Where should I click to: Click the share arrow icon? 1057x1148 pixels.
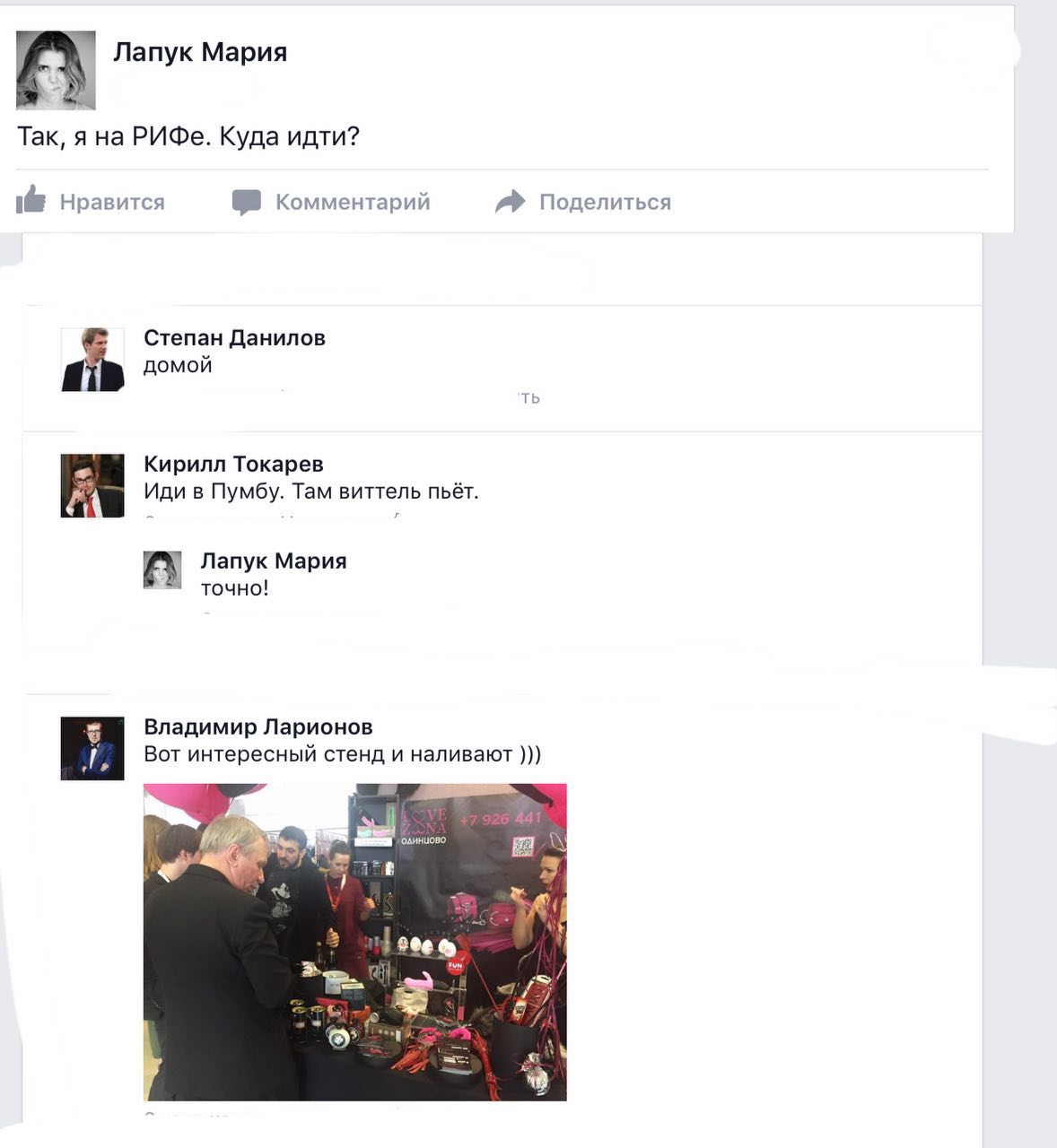[x=510, y=202]
